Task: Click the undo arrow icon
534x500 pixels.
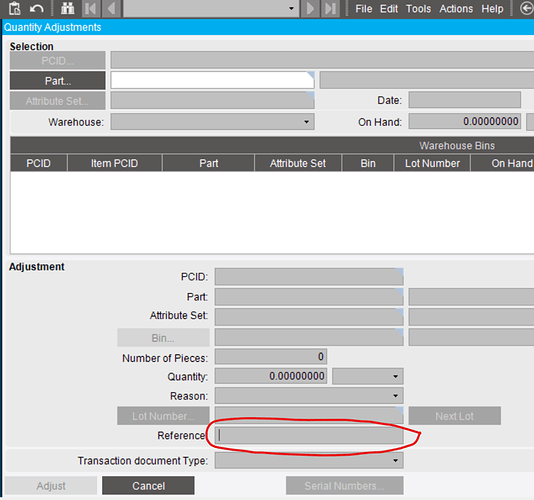Action: [36, 9]
